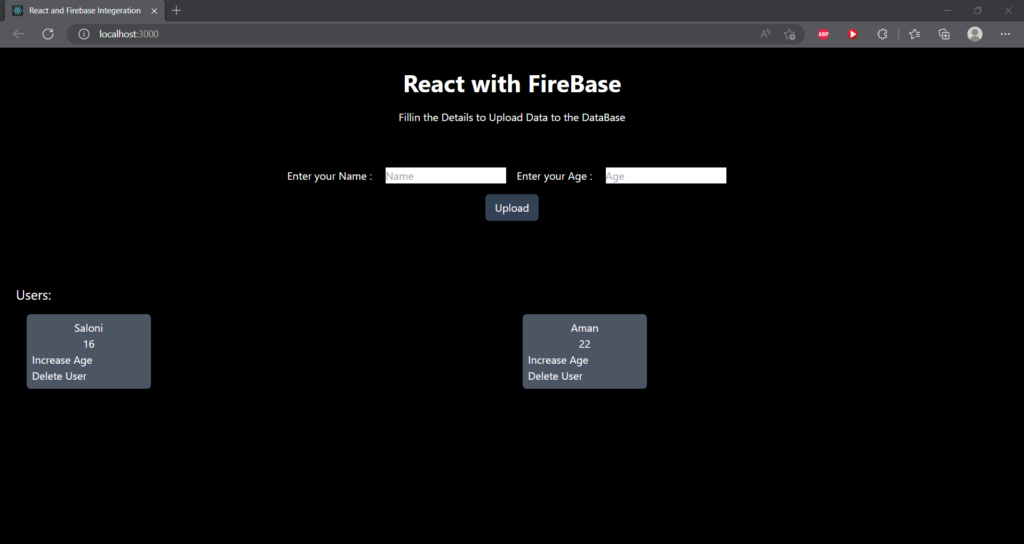Open the ABP adblock extension
Screen dimensions: 1024x544
pos(824,34)
